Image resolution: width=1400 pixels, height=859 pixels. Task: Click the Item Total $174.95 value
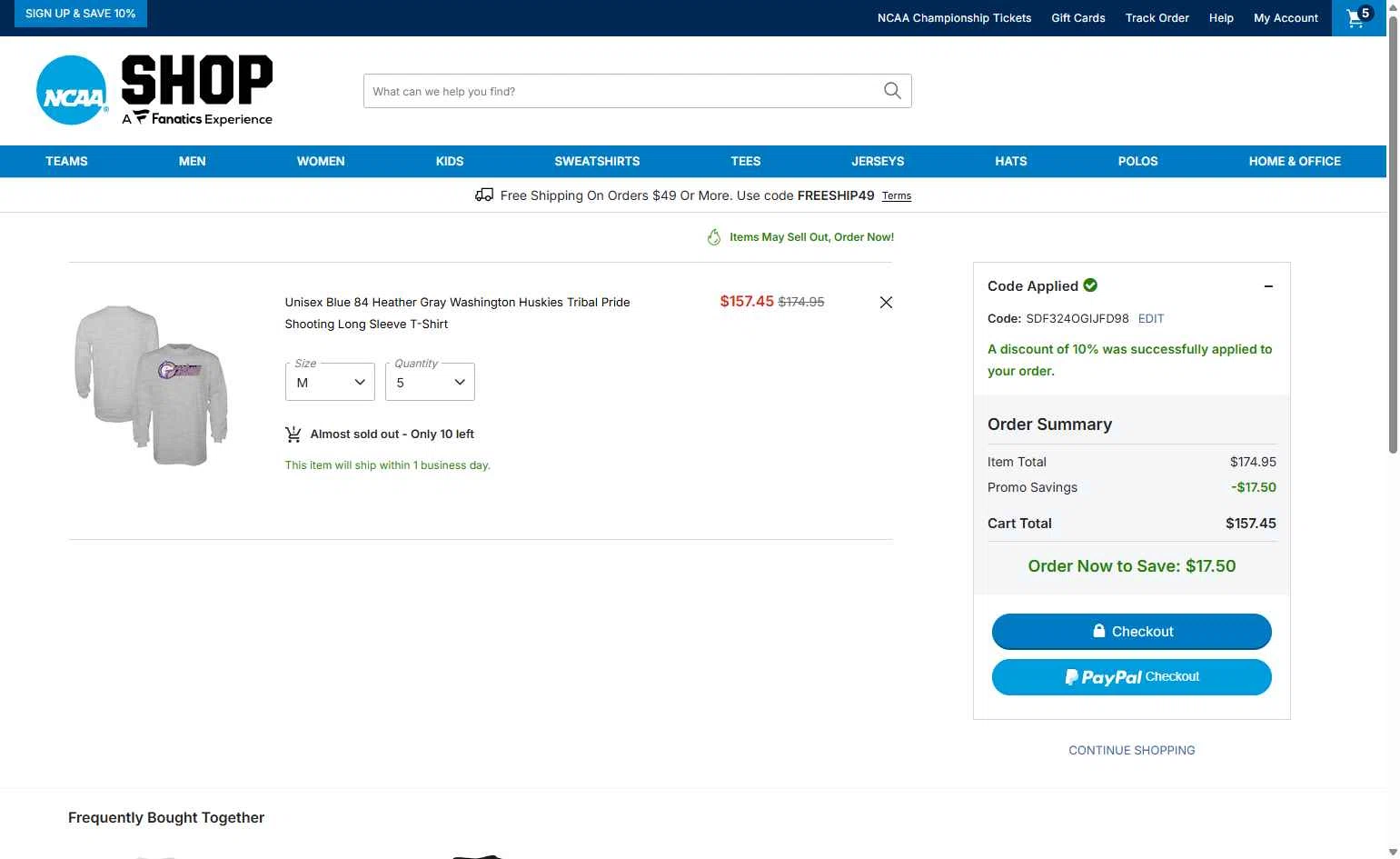(1253, 462)
